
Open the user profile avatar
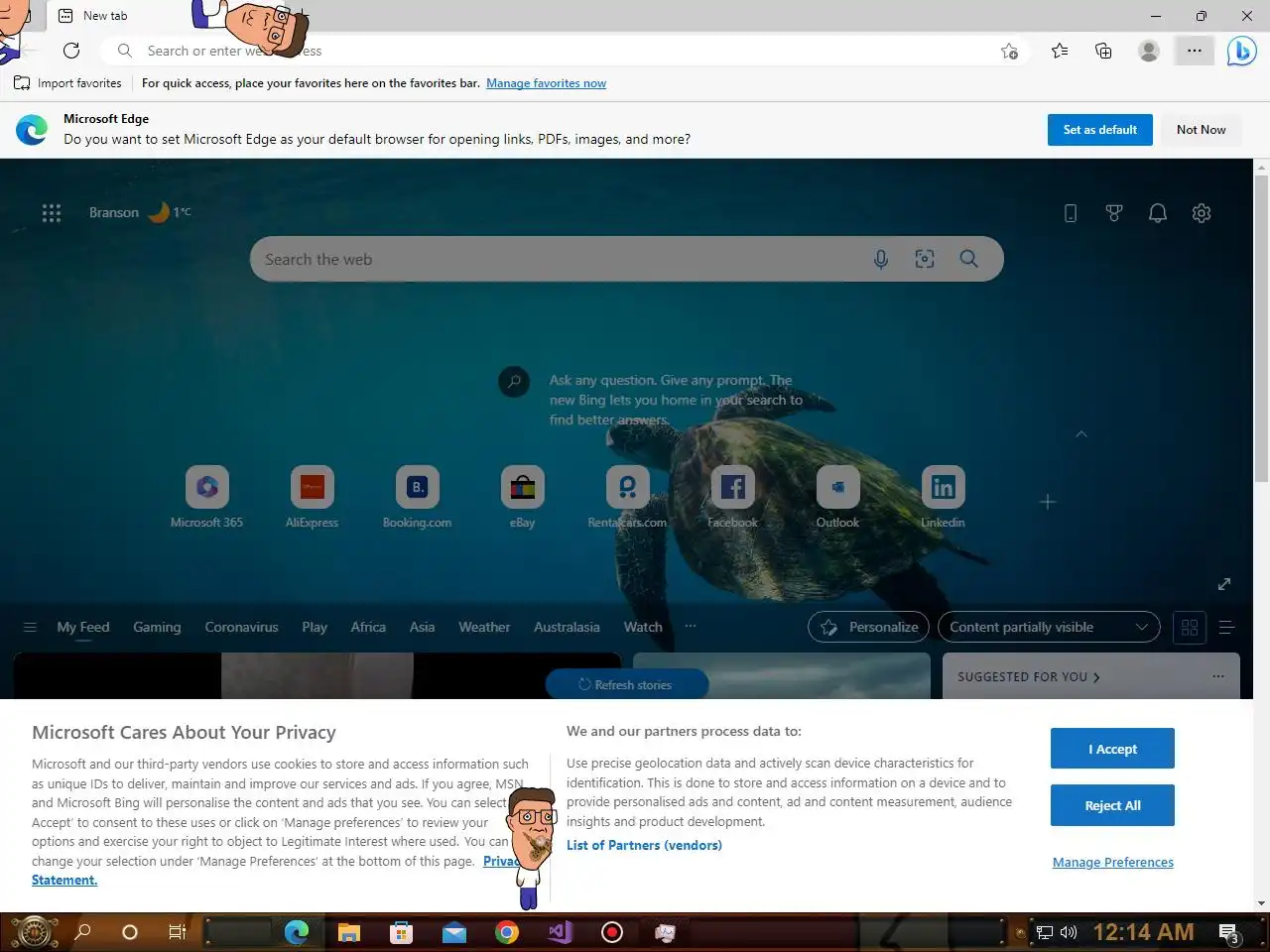coord(1149,51)
